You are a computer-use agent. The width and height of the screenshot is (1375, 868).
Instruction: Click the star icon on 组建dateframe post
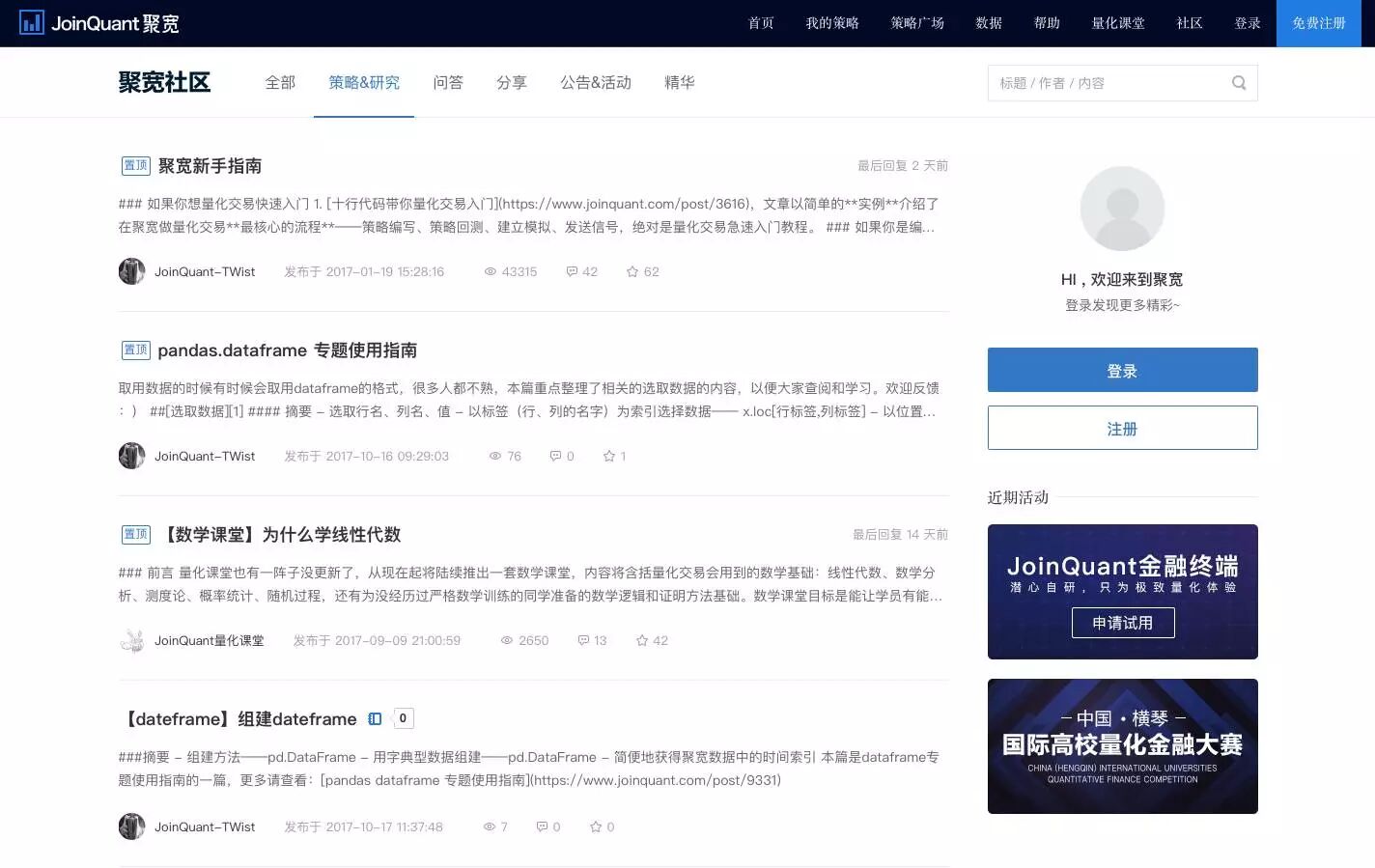click(x=596, y=827)
